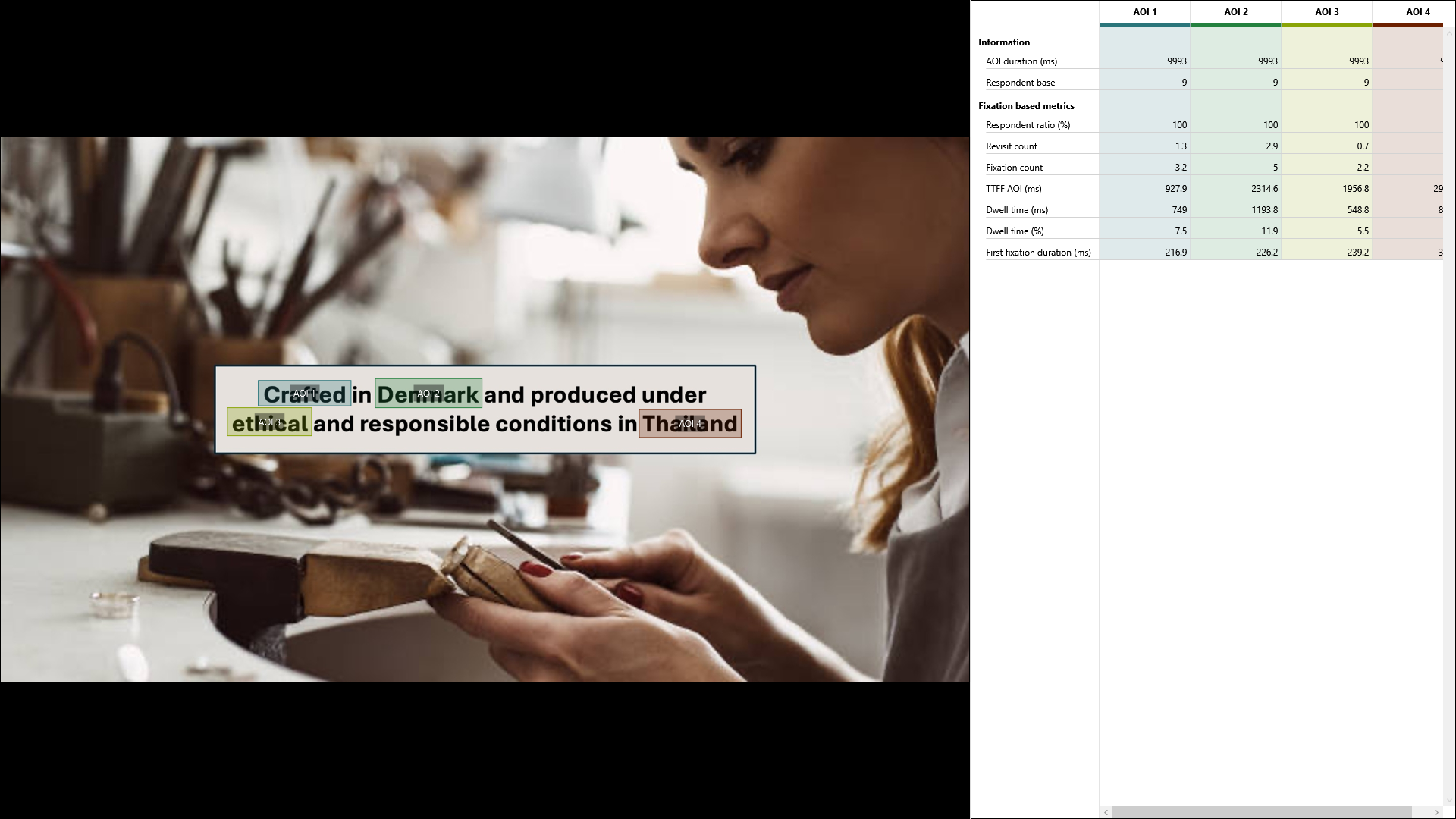Click the dark red color bar under AOI 4

pyautogui.click(x=1408, y=25)
